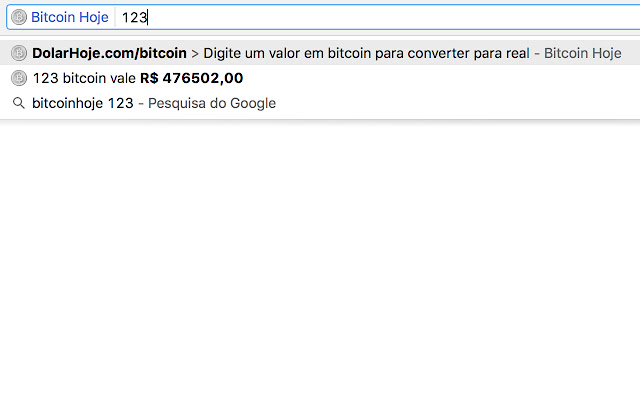Click the coin icon beside '123 bitcoin vale'
This screenshot has height=400, width=640.
tap(19, 78)
